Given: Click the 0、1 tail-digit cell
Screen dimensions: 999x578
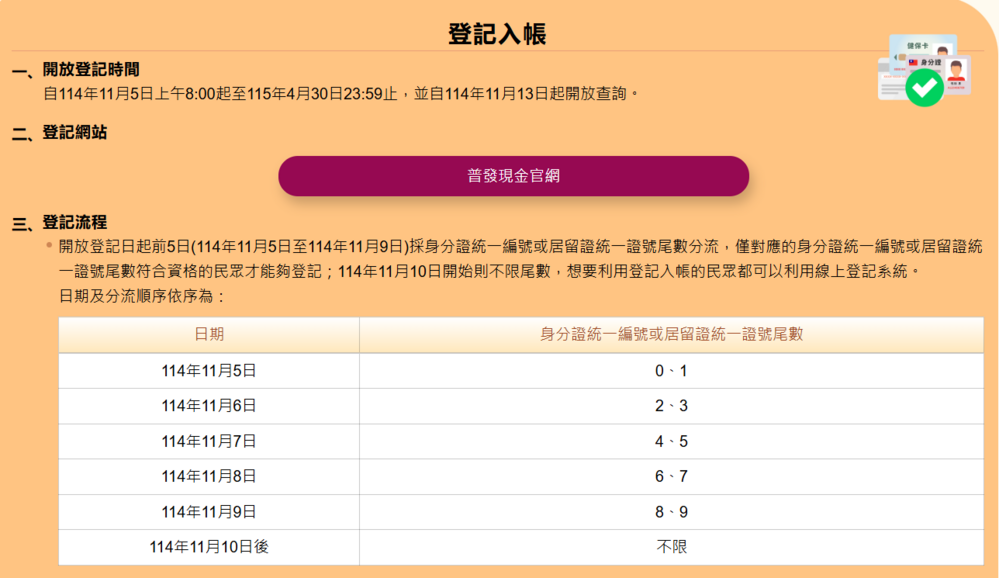Looking at the screenshot, I should click(671, 371).
